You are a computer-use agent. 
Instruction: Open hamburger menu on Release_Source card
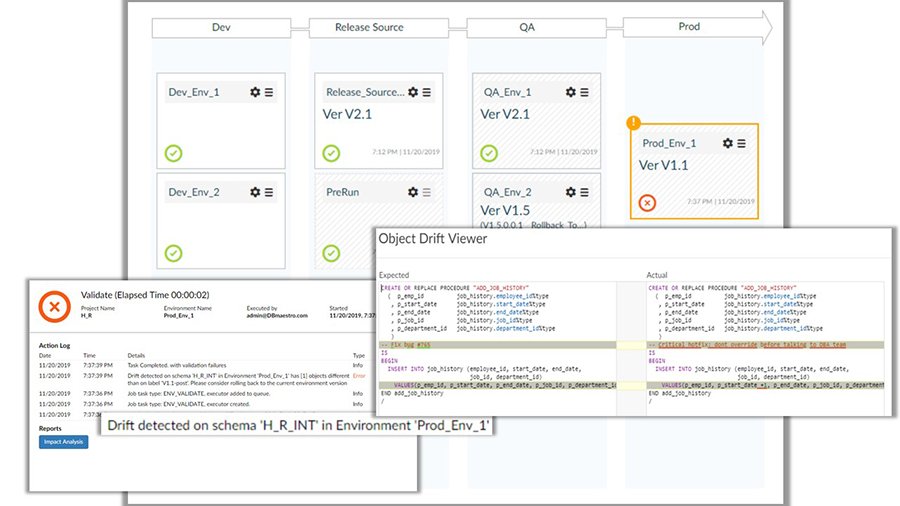click(x=428, y=92)
